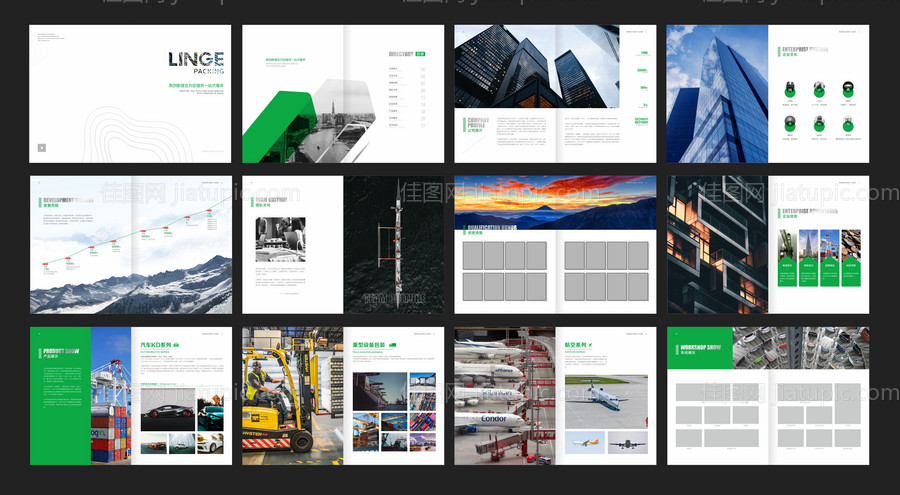Click the green Directory badge icon
The height and width of the screenshot is (495, 900).
[x=420, y=53]
